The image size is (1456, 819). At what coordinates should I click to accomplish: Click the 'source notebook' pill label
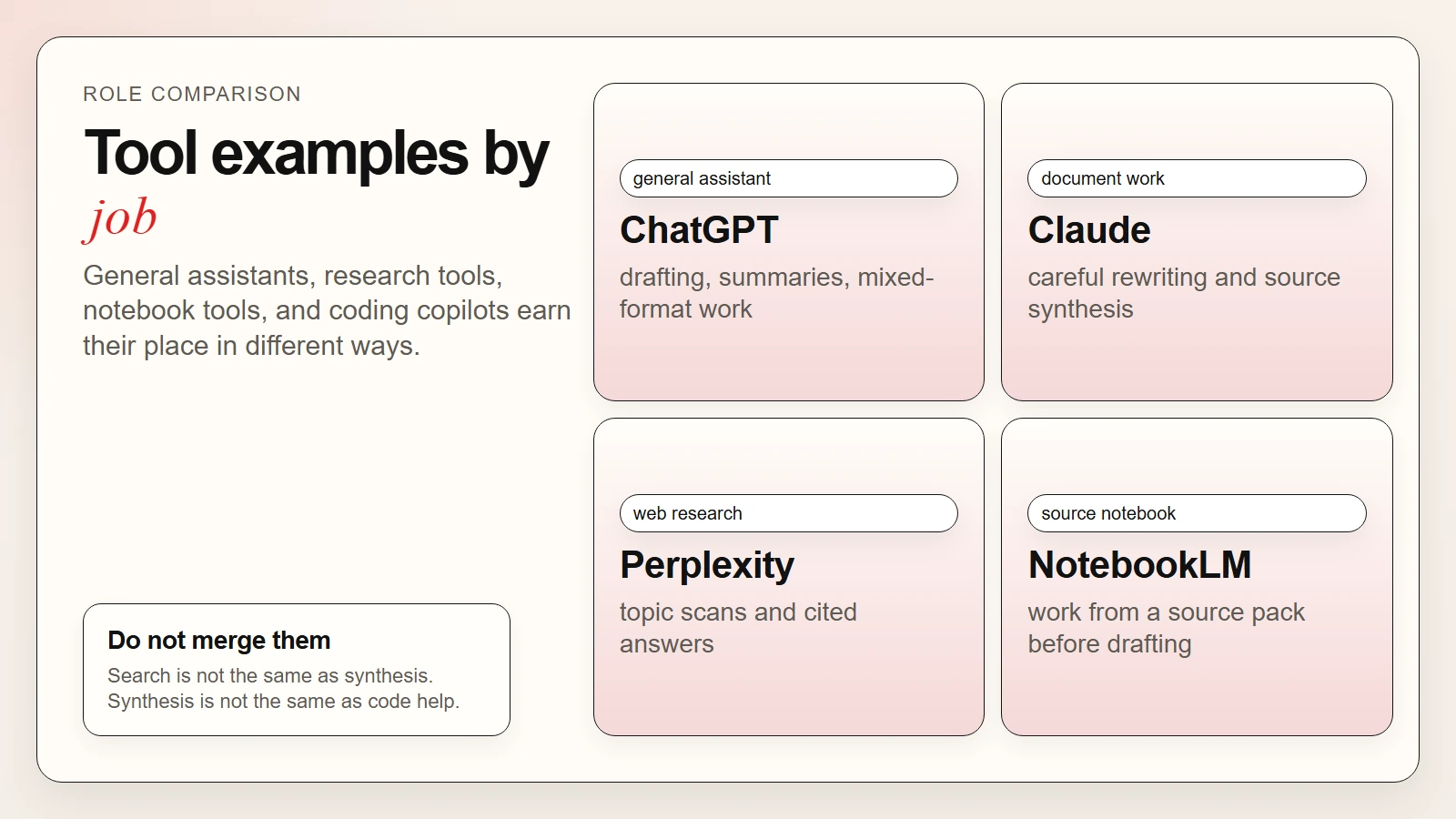point(1197,513)
